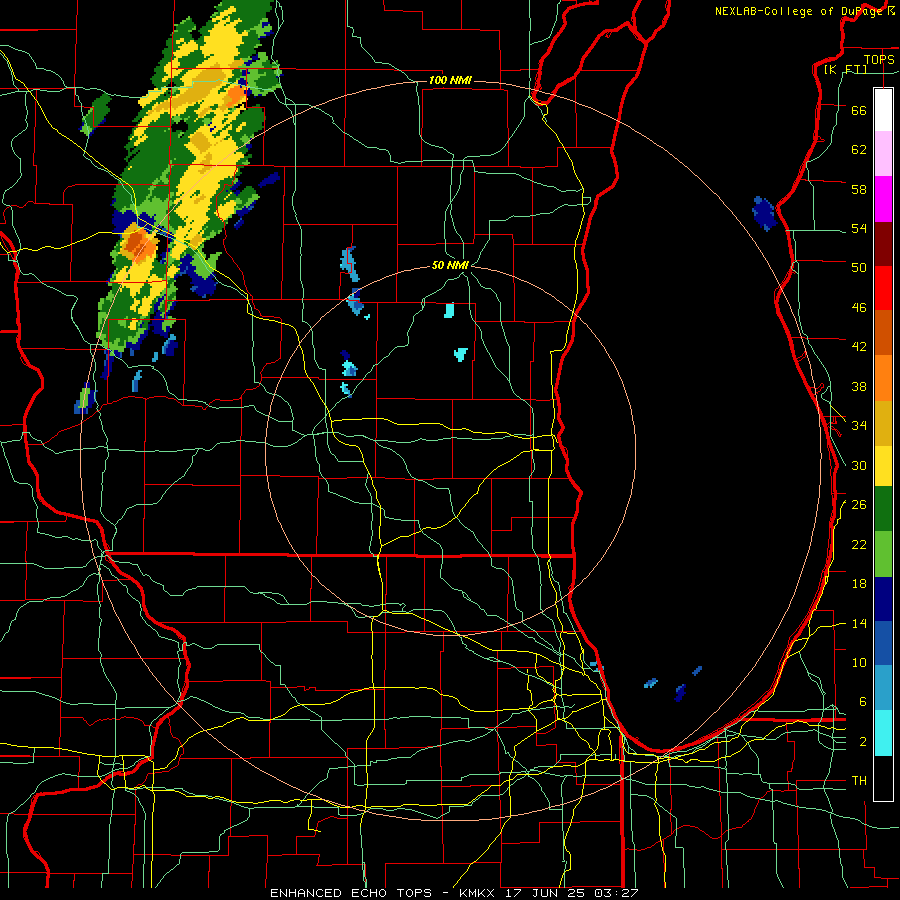The height and width of the screenshot is (900, 900).
Task: Pick the dark green legend color segment
Action: point(883,509)
